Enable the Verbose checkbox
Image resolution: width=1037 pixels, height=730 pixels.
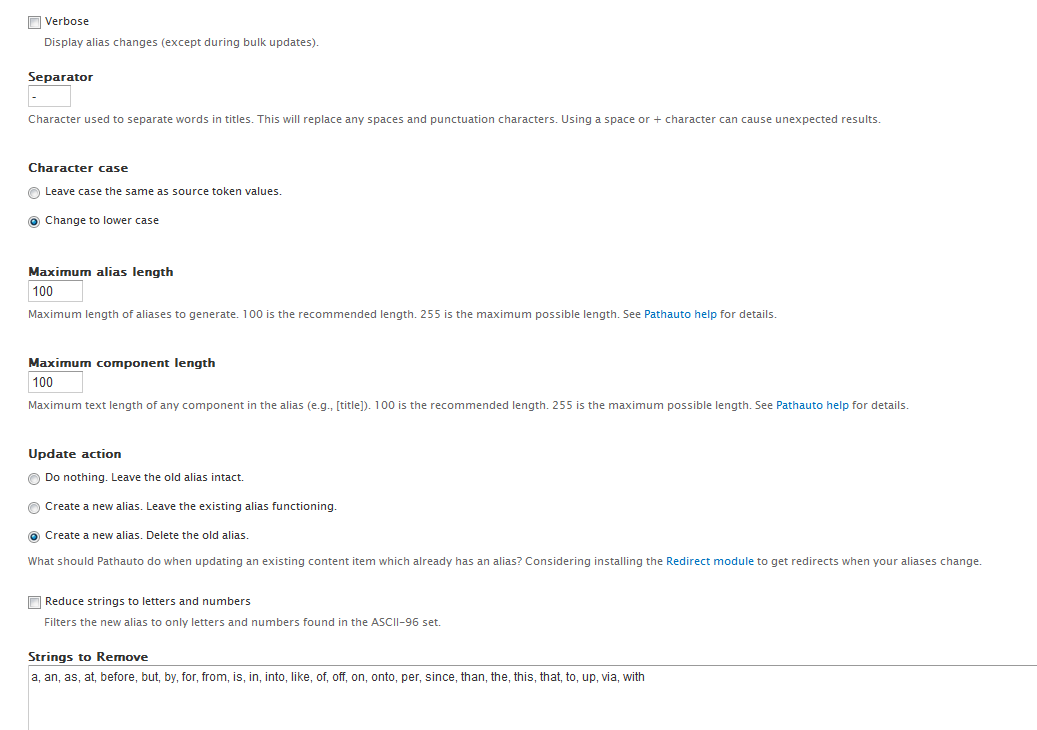pyautogui.click(x=34, y=22)
